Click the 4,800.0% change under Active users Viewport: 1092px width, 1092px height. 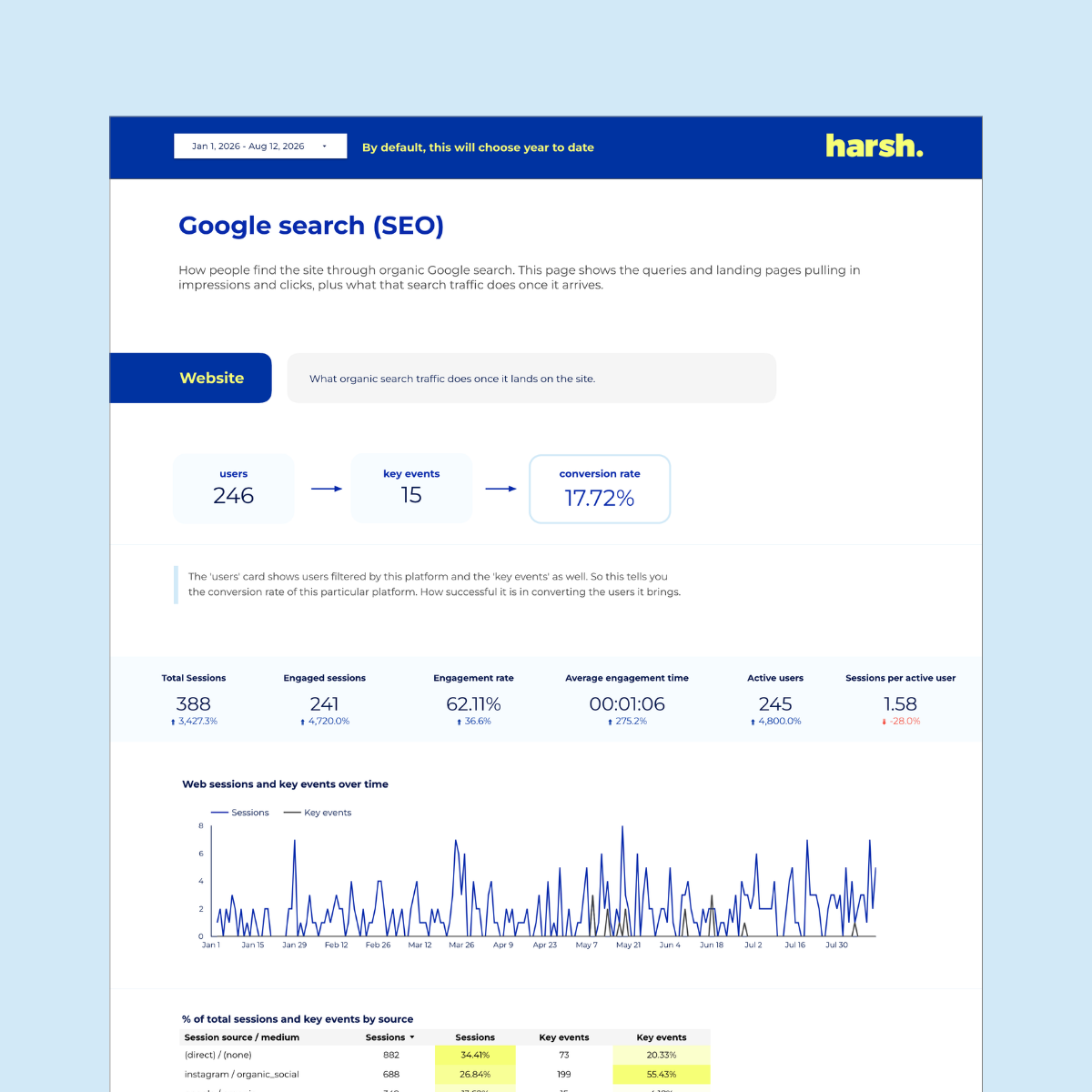[776, 721]
